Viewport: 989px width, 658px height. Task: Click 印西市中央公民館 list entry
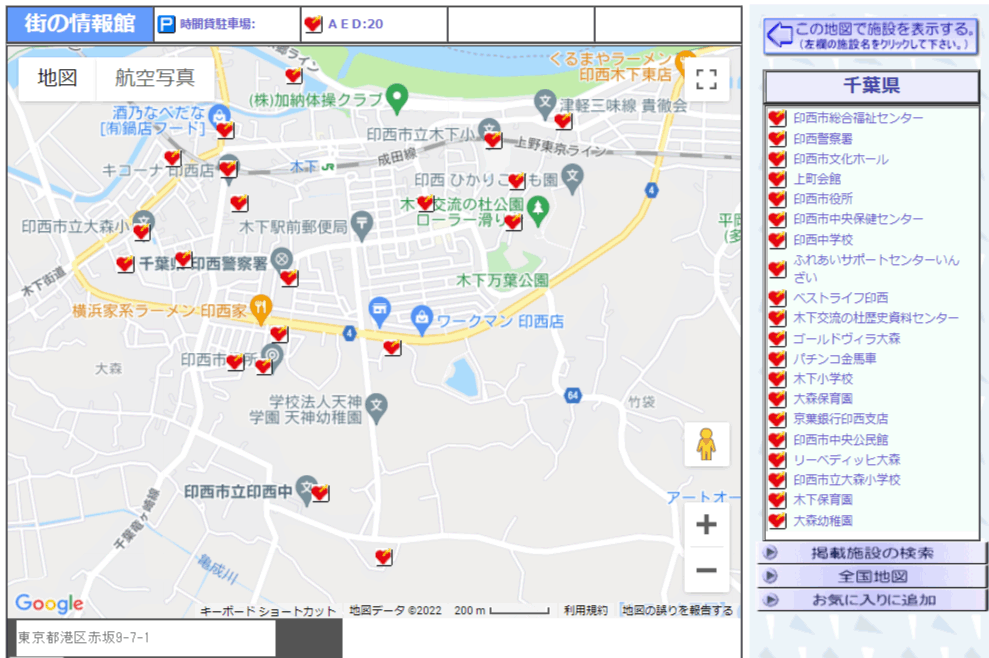pyautogui.click(x=840, y=440)
